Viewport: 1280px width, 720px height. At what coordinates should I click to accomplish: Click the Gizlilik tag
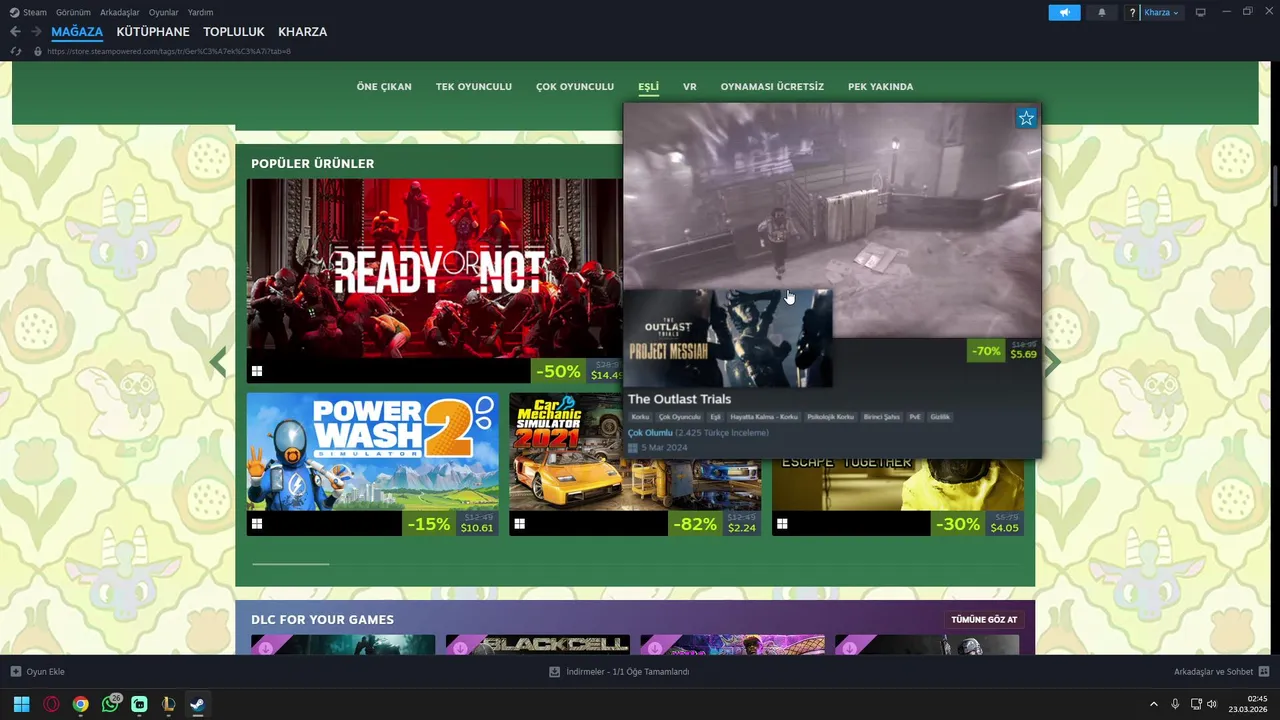(x=940, y=417)
